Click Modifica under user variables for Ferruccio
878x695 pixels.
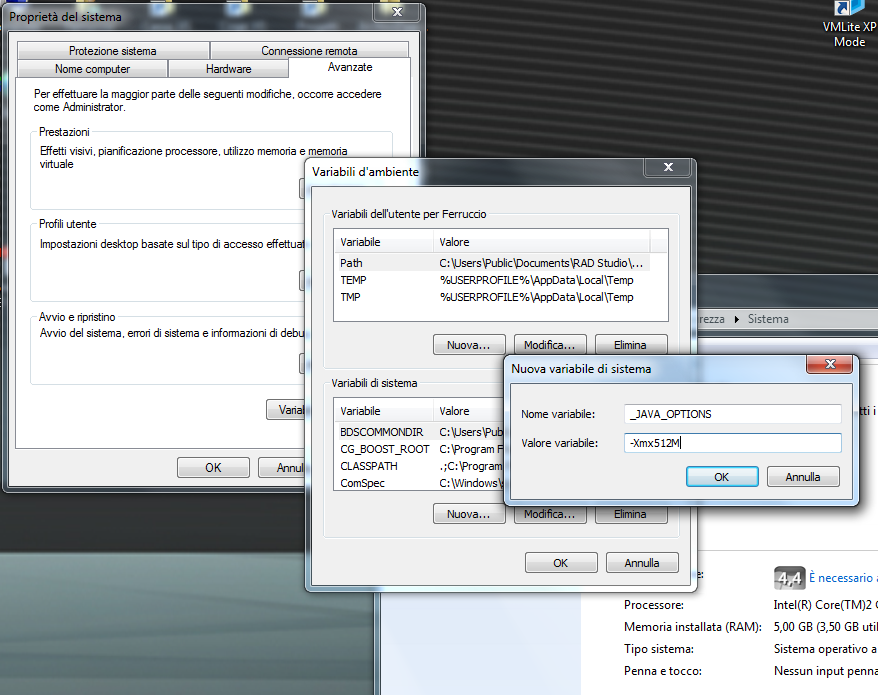pyautogui.click(x=550, y=345)
